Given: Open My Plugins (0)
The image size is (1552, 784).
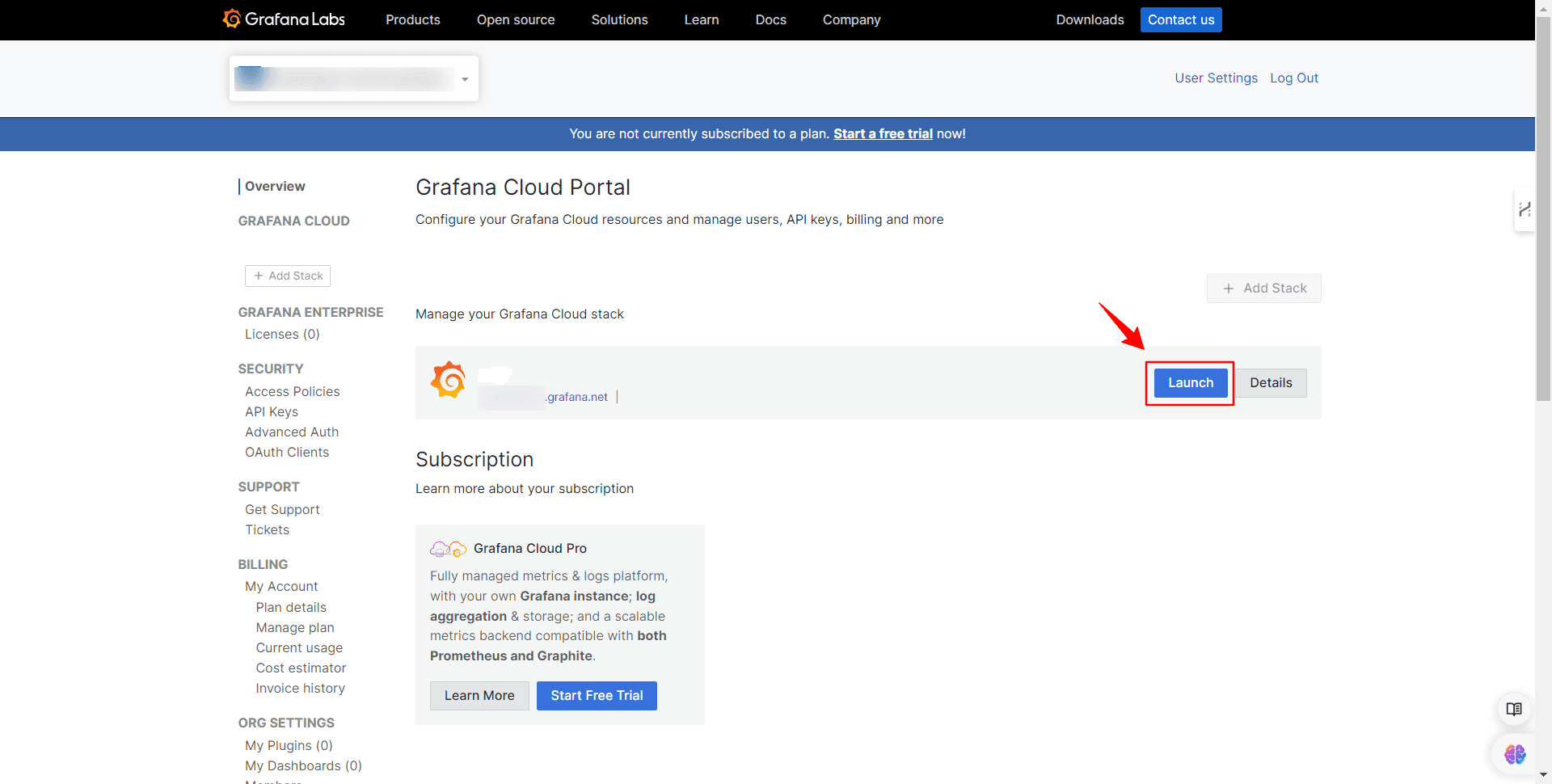Looking at the screenshot, I should 289,745.
